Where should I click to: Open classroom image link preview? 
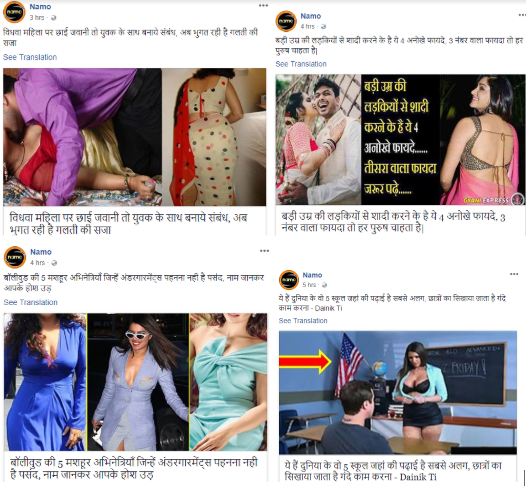click(398, 392)
